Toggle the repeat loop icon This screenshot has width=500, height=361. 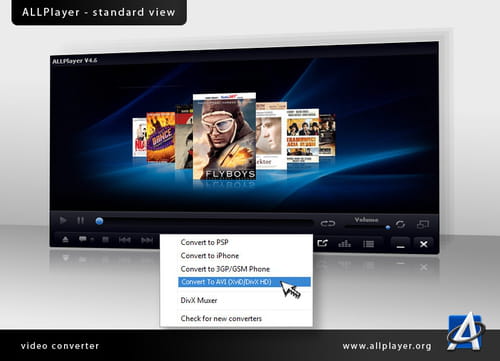click(x=328, y=223)
